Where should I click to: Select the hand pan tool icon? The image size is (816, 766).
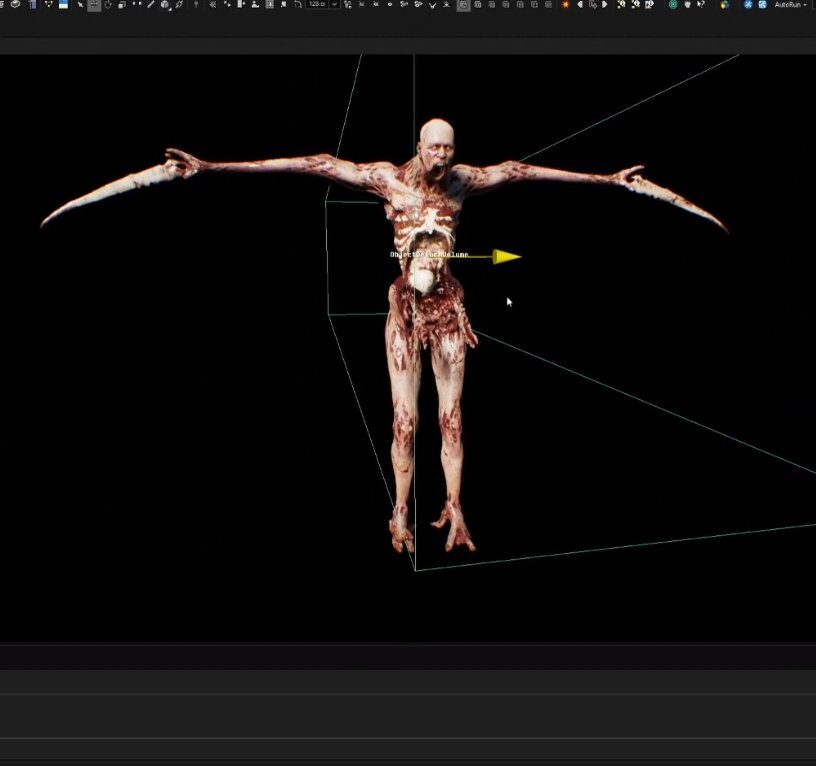[x=687, y=5]
